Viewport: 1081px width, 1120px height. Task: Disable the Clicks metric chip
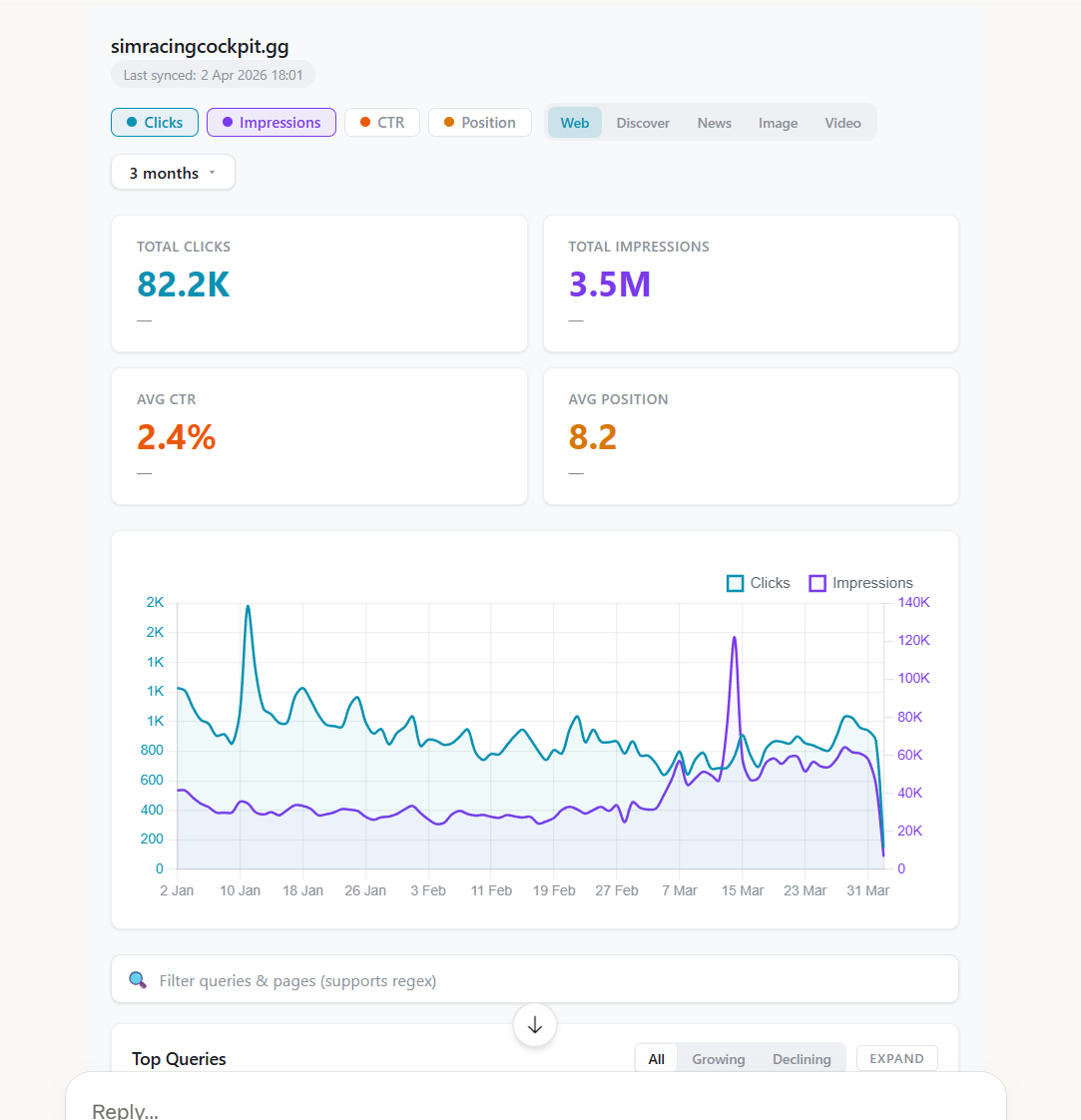click(x=154, y=122)
